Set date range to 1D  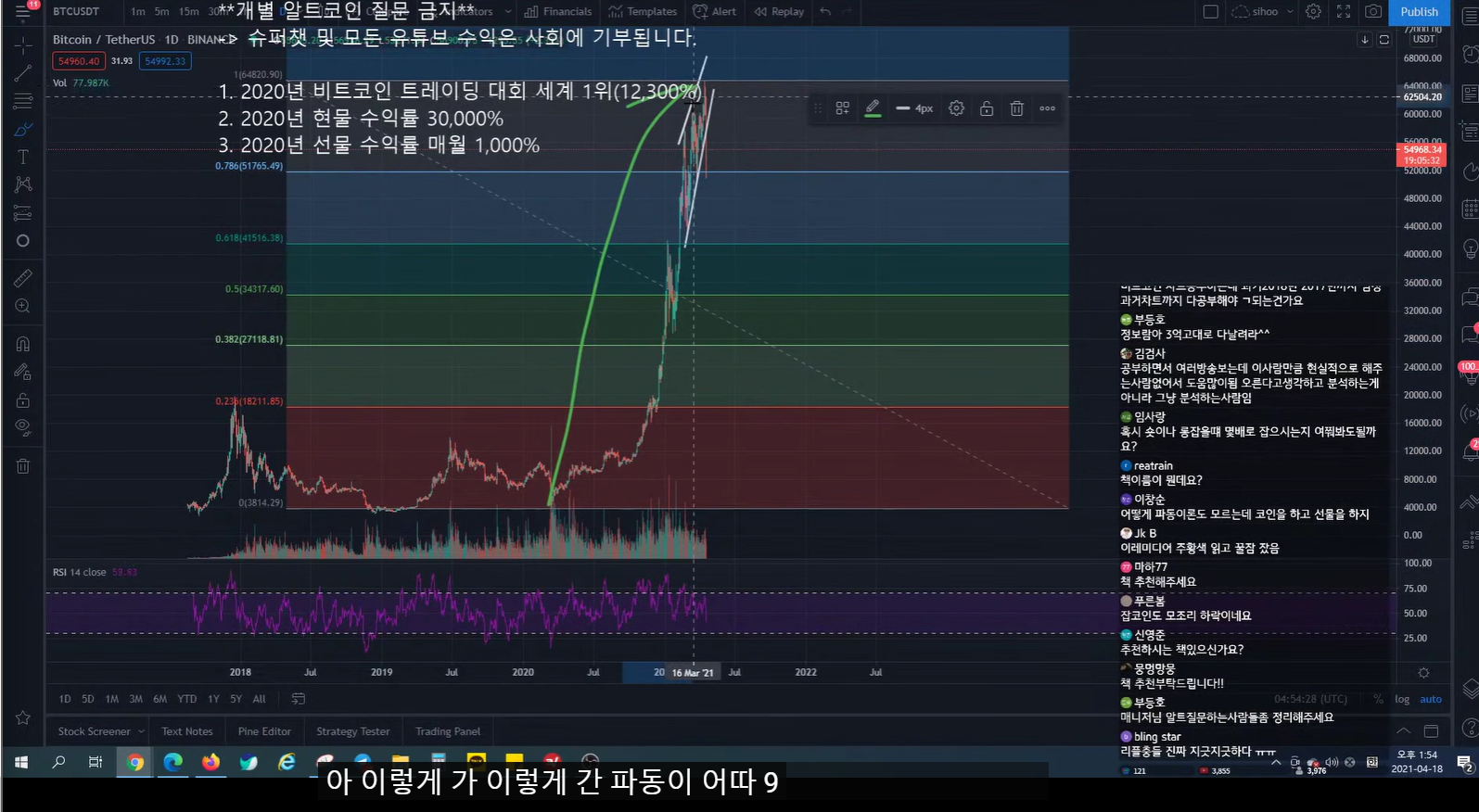tap(65, 699)
